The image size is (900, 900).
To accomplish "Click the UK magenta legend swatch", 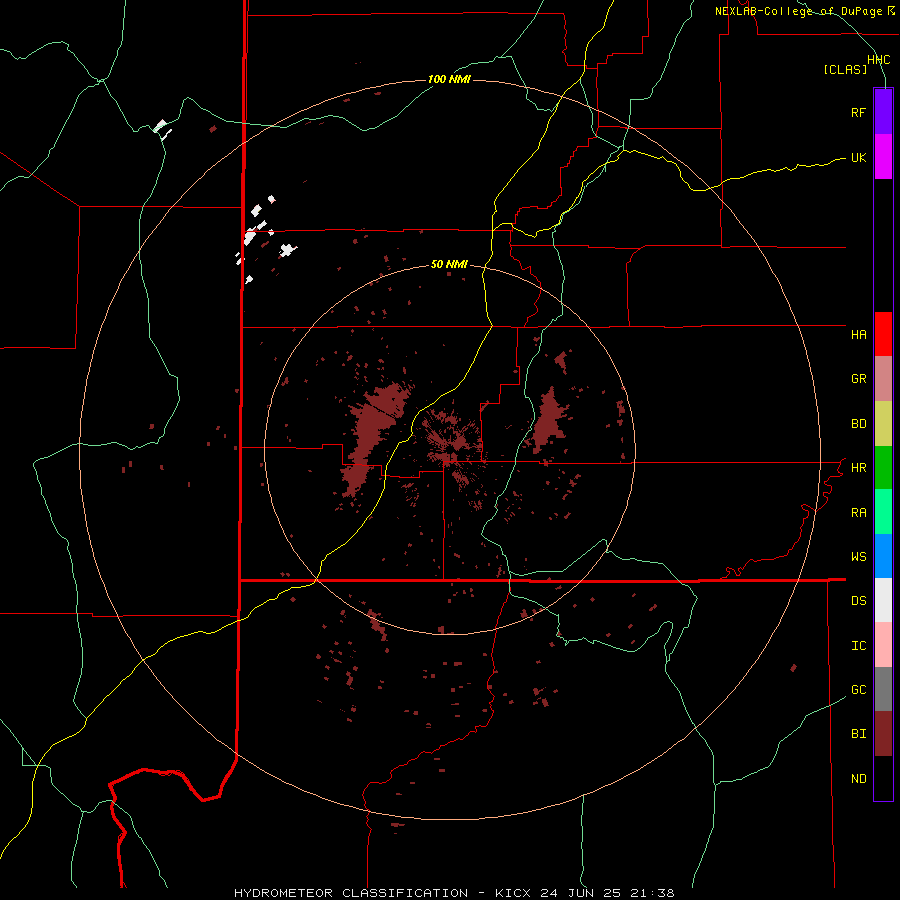I will (883, 157).
